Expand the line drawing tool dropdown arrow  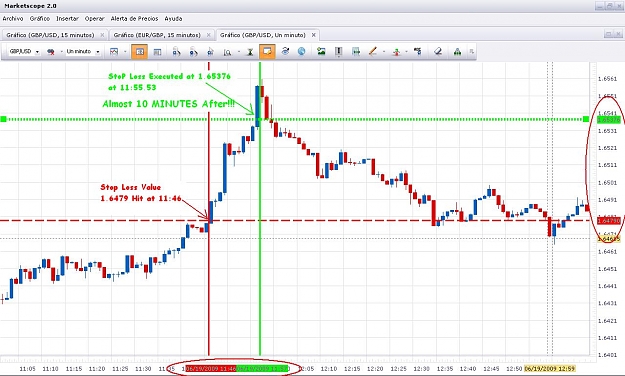[384, 52]
